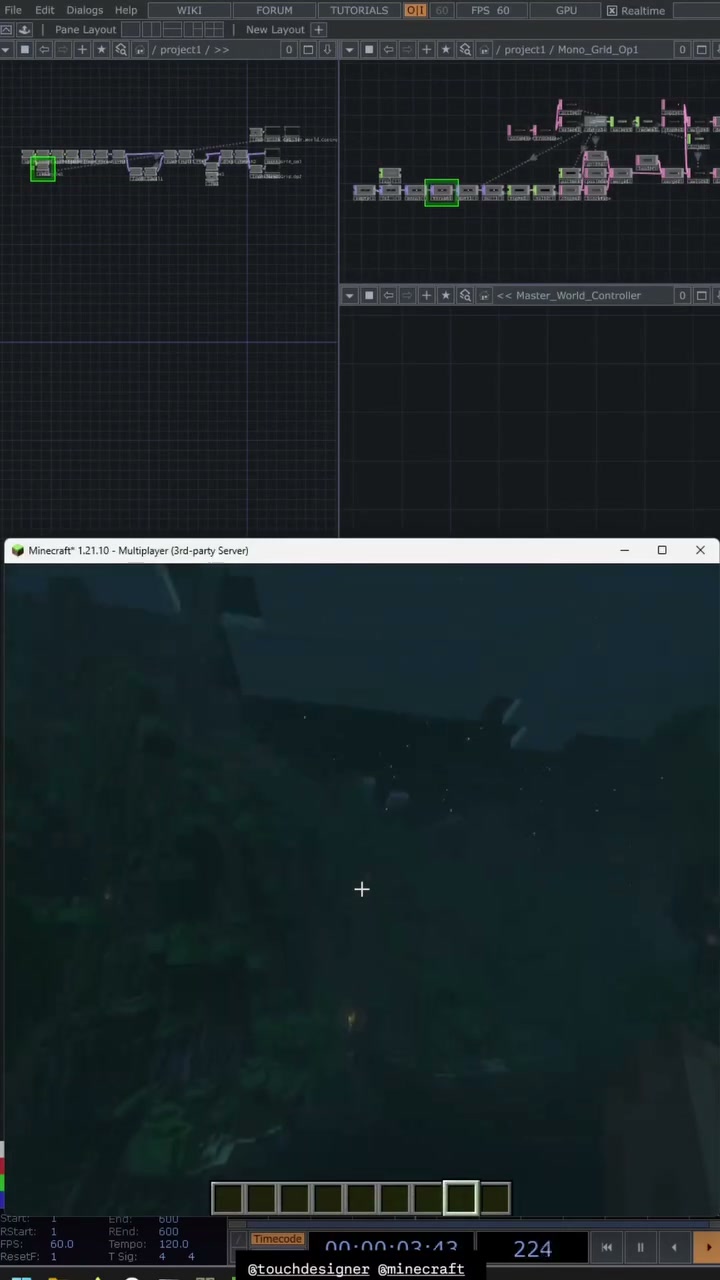Toggle the Timecode mode button
720x1280 pixels.
277,1239
